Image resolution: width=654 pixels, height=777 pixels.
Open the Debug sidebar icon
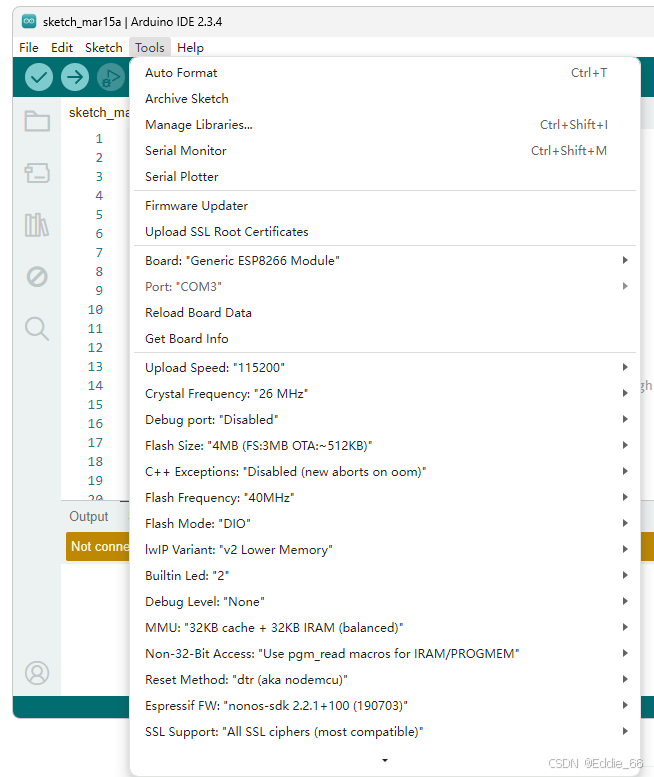(x=37, y=277)
